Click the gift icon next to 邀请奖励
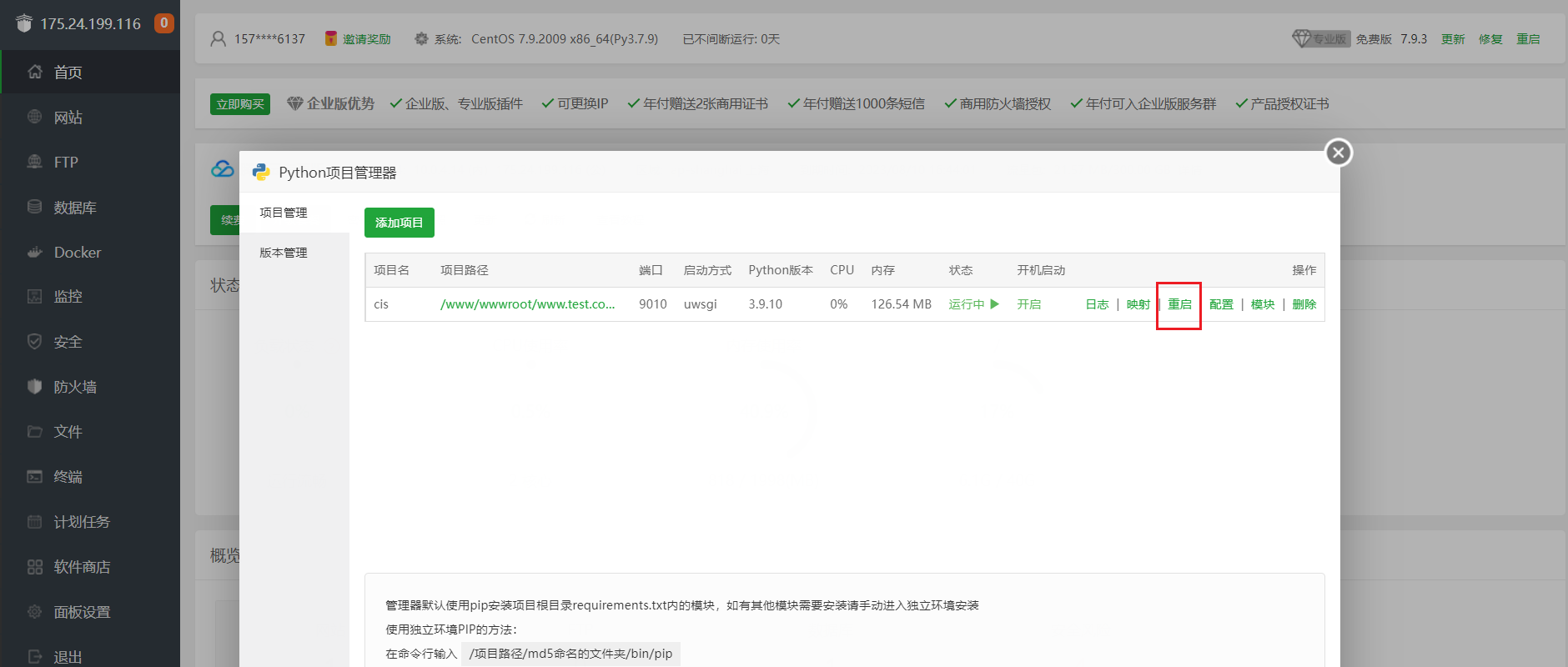 pos(331,38)
